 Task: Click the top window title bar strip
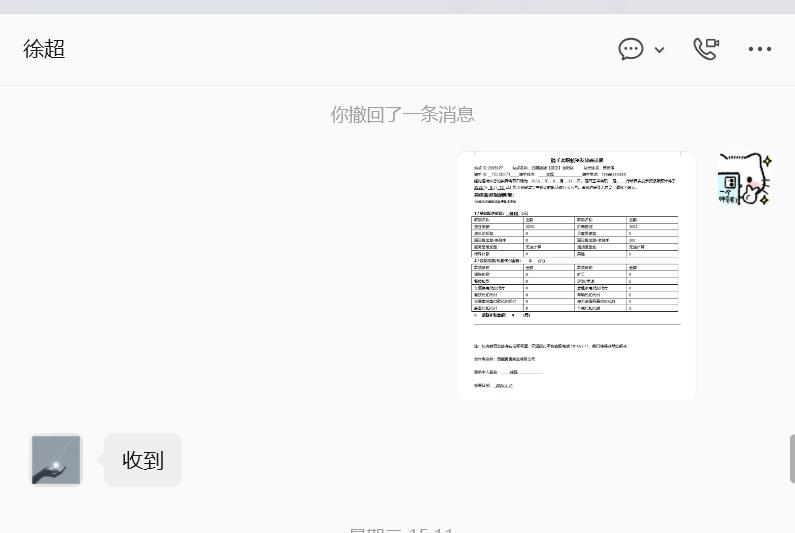pos(398,7)
